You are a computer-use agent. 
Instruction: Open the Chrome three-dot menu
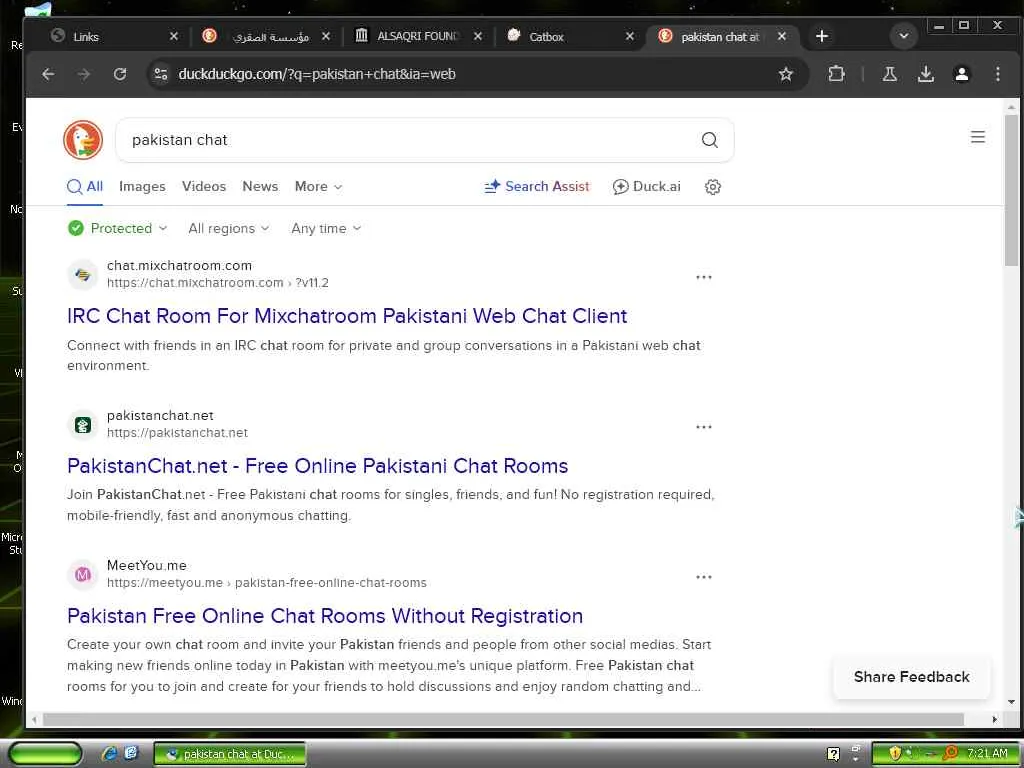tap(997, 74)
